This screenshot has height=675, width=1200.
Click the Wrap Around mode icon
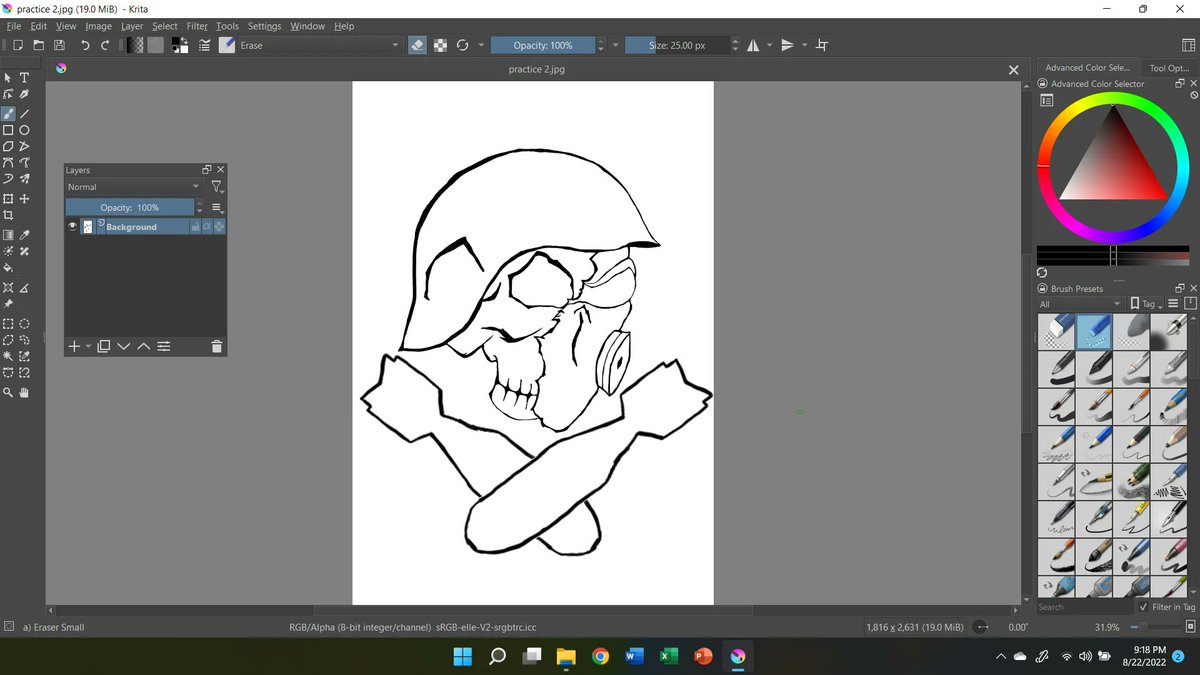(x=822, y=45)
